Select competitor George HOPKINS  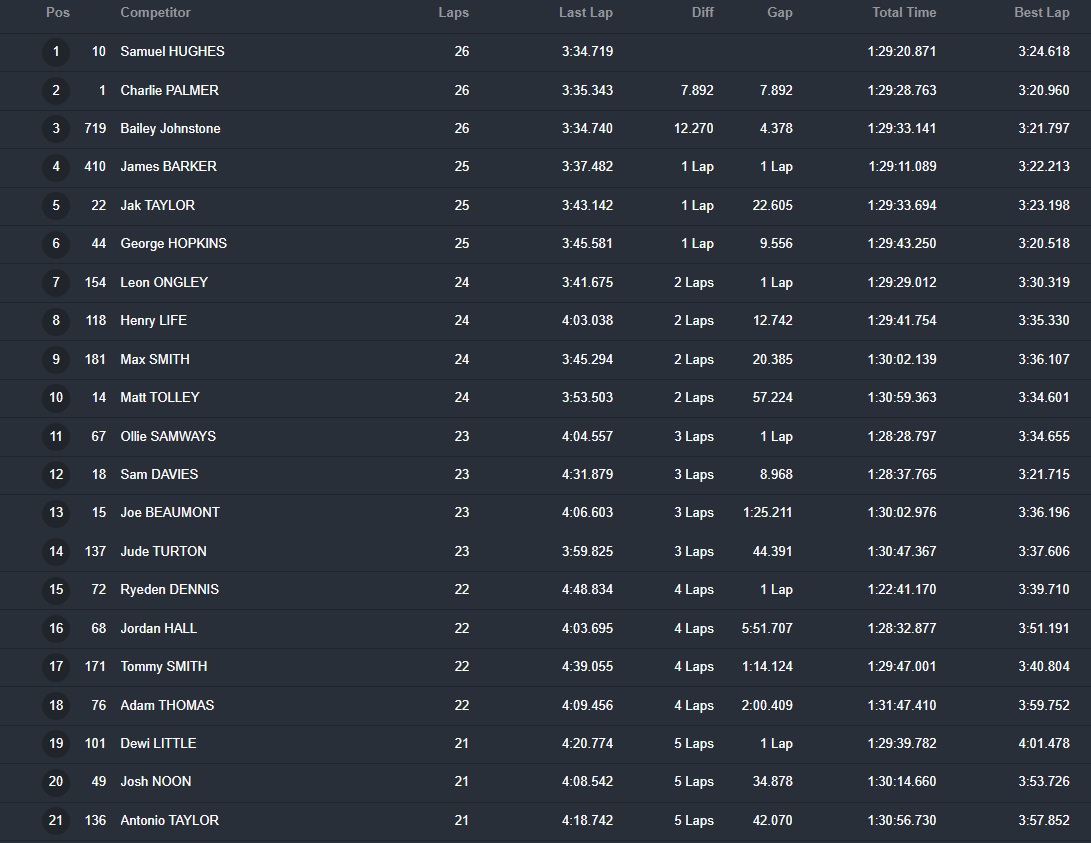click(x=173, y=244)
